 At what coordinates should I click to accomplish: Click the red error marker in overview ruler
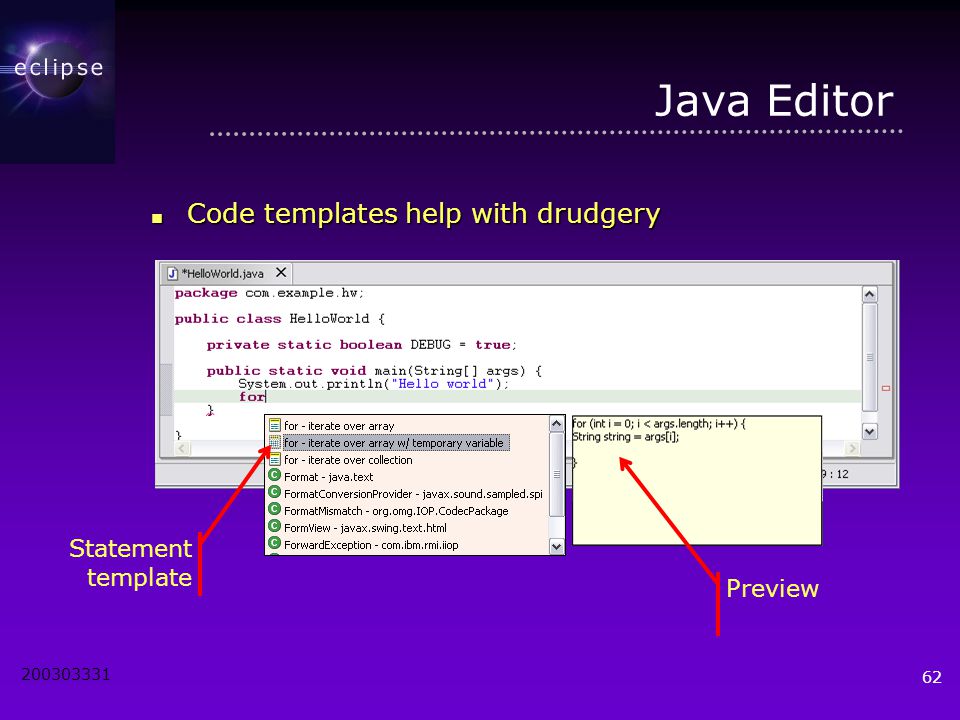[x=885, y=388]
